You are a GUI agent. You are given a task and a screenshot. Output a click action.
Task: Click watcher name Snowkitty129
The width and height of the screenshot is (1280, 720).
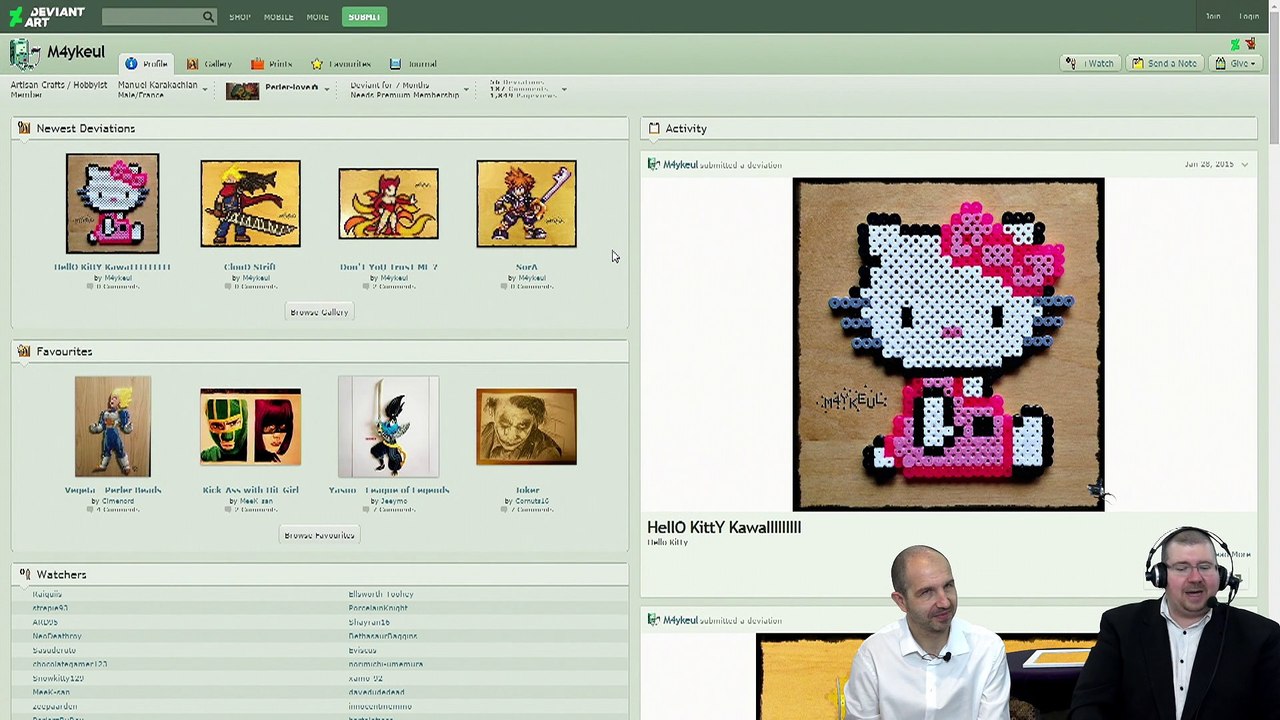(x=58, y=678)
